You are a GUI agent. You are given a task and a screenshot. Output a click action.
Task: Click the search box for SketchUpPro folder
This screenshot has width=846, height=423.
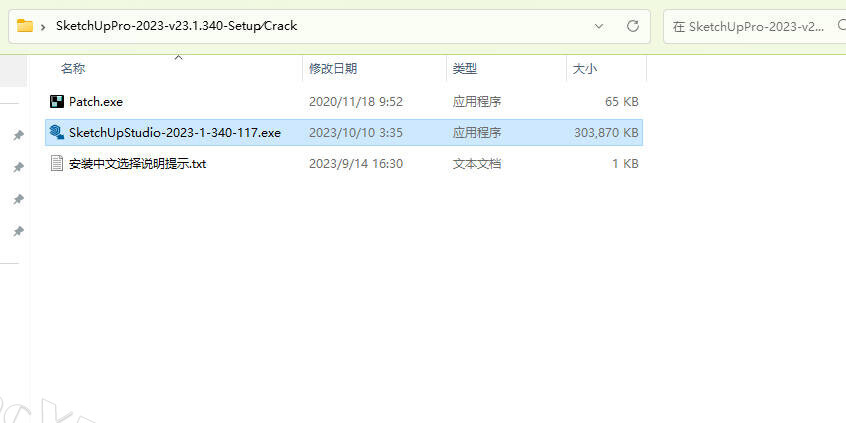(755, 26)
